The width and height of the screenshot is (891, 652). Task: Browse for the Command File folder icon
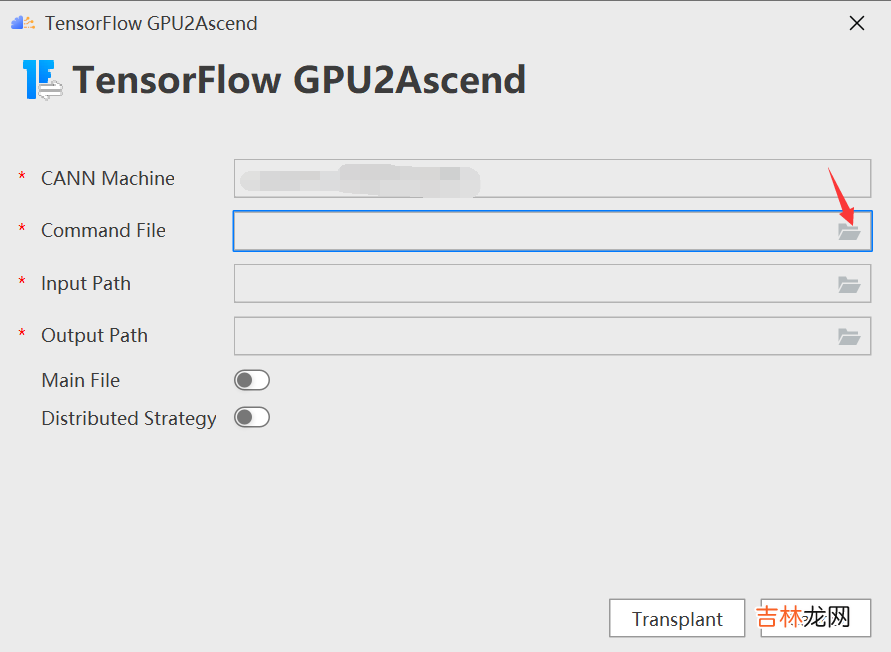(849, 231)
